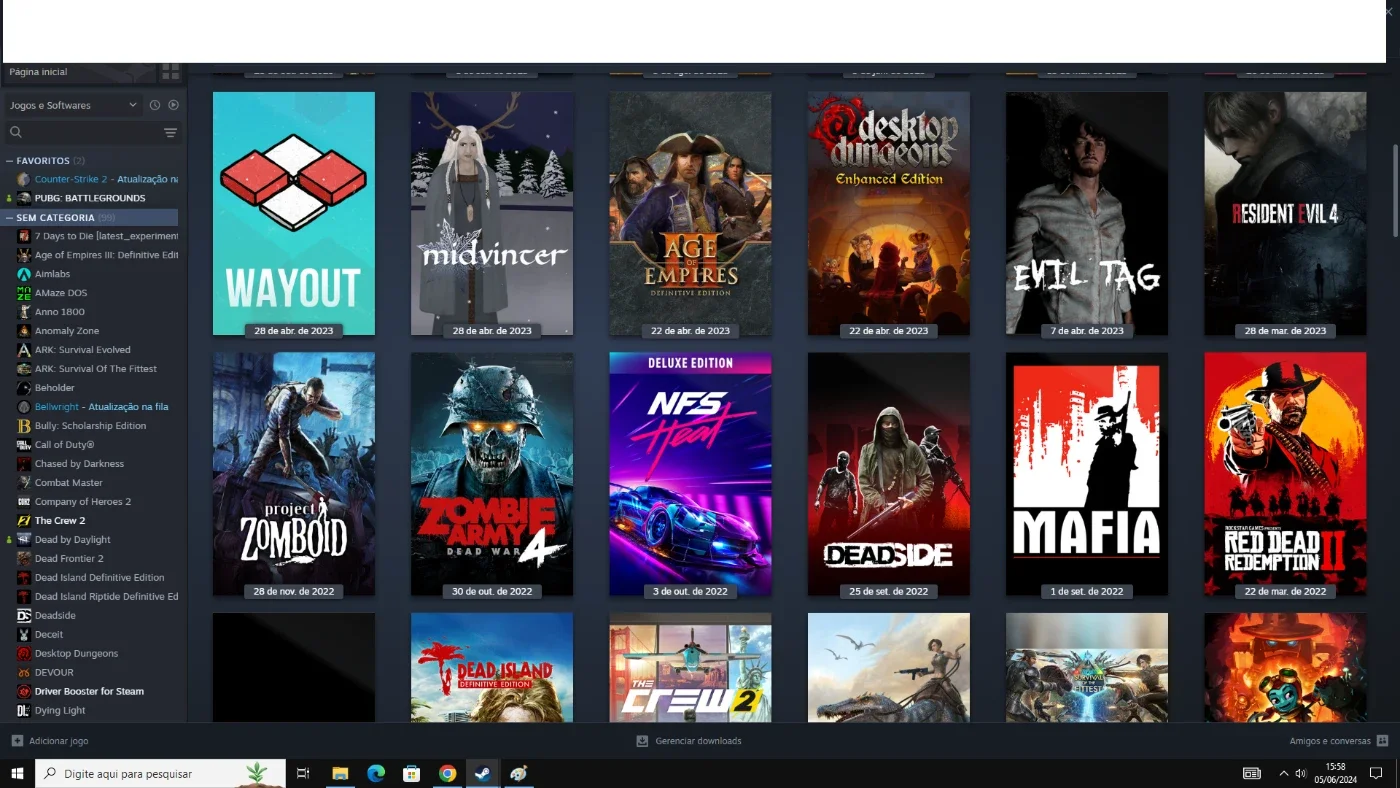The image size is (1400, 788).
Task: Click the Call of Duty list icon
Action: click(x=24, y=445)
